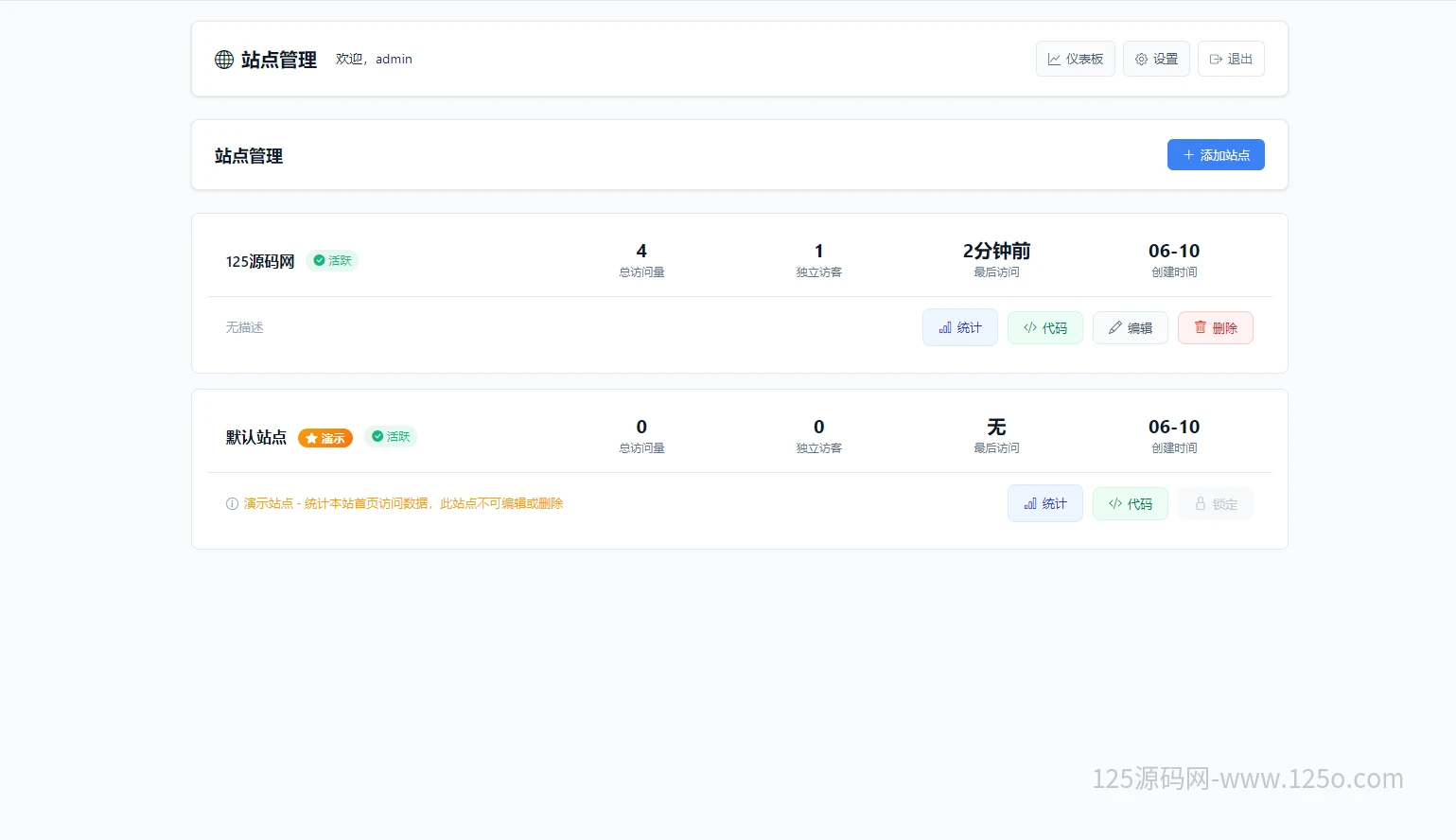View 代码 for 125源码网 site
Image resolution: width=1456 pixels, height=840 pixels.
(1045, 328)
